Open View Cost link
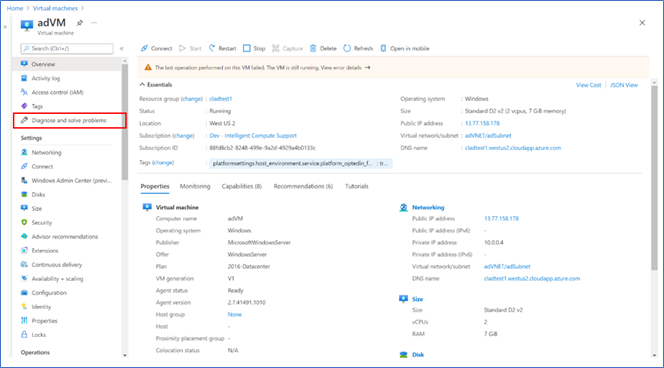This screenshot has width=664, height=368. (588, 85)
